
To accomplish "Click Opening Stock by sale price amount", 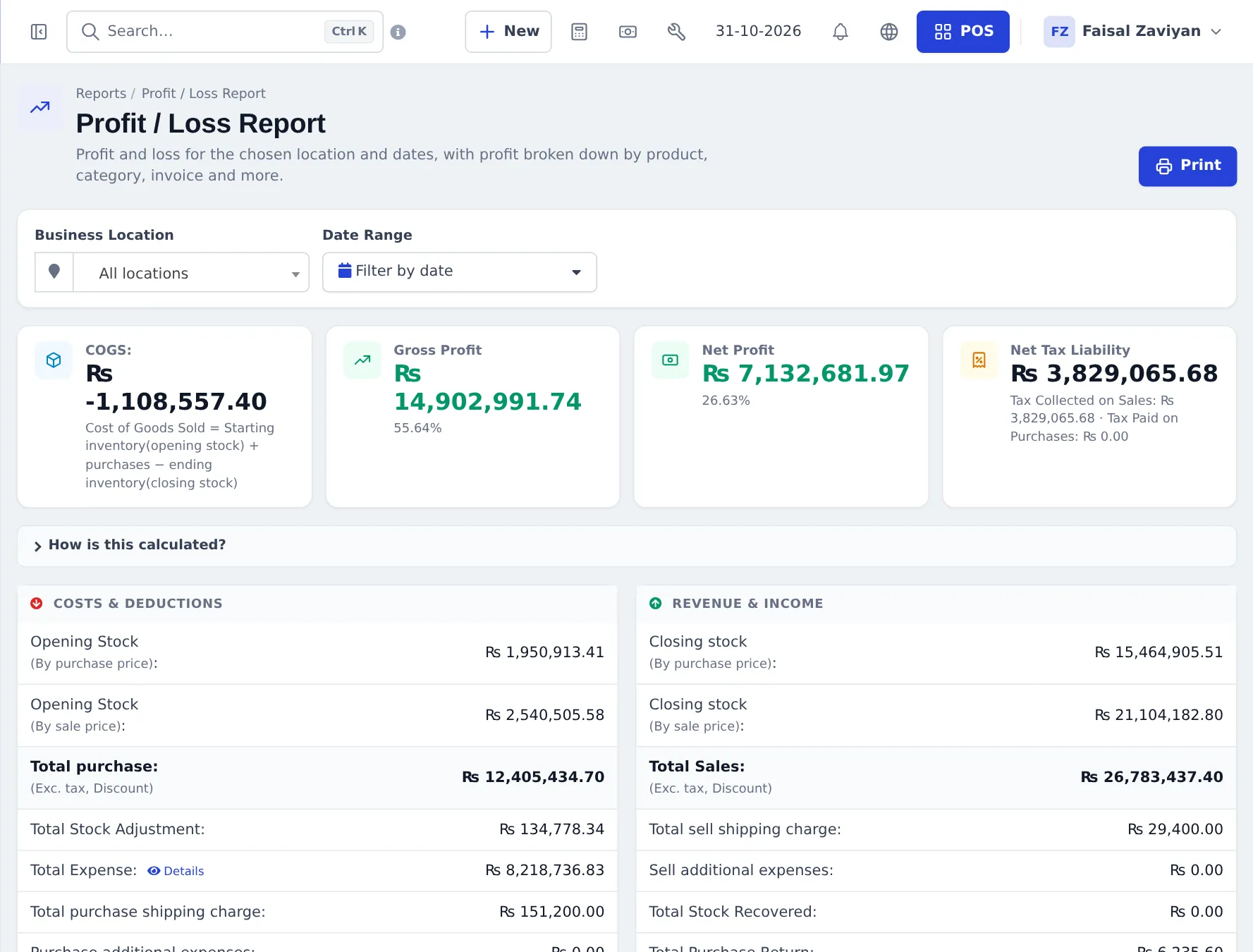I will 544,715.
